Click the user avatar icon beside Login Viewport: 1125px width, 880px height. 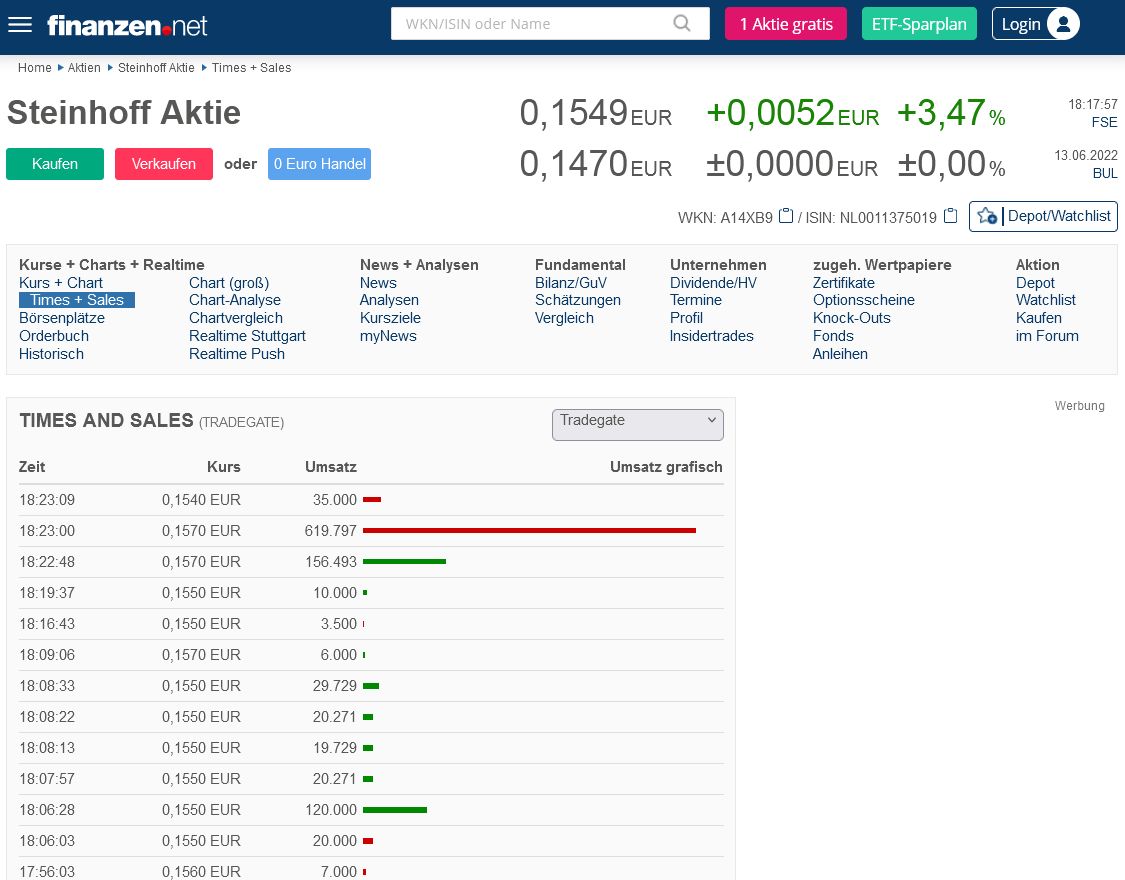(1062, 24)
